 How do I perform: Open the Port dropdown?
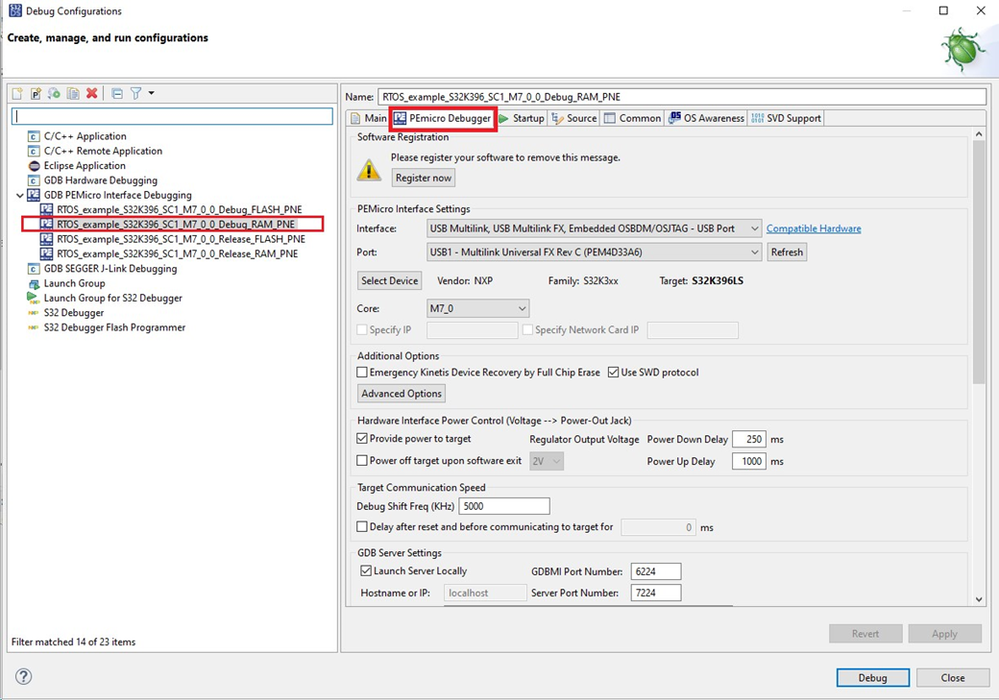click(x=594, y=252)
